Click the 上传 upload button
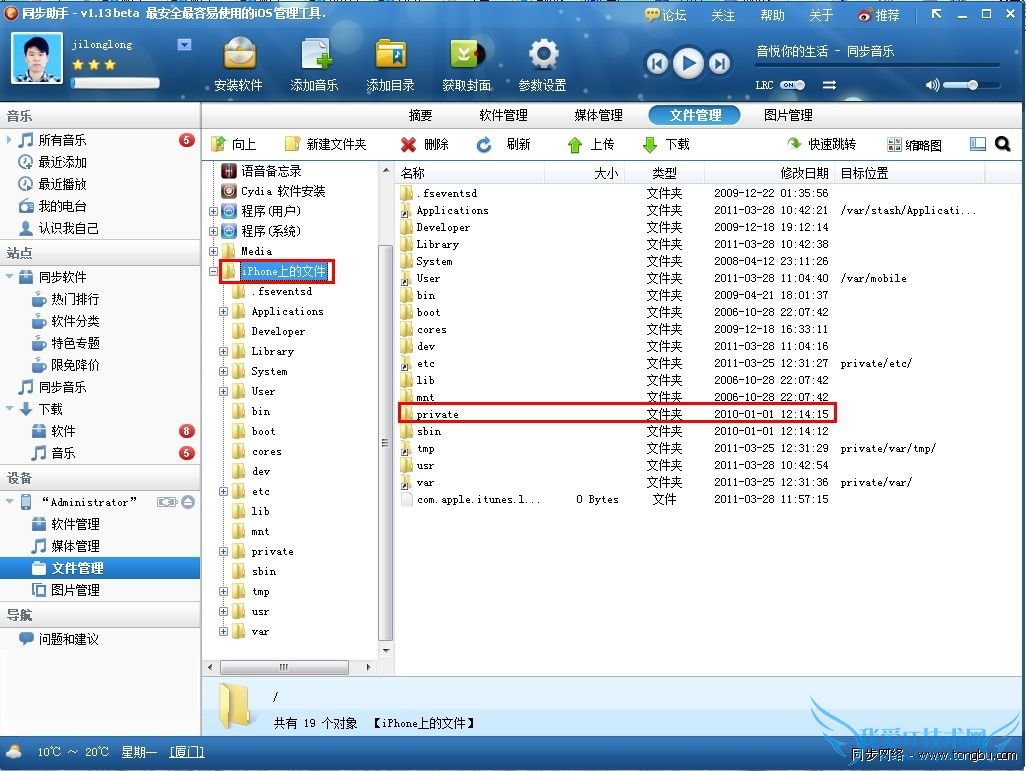The height and width of the screenshot is (771, 1026). [x=591, y=144]
